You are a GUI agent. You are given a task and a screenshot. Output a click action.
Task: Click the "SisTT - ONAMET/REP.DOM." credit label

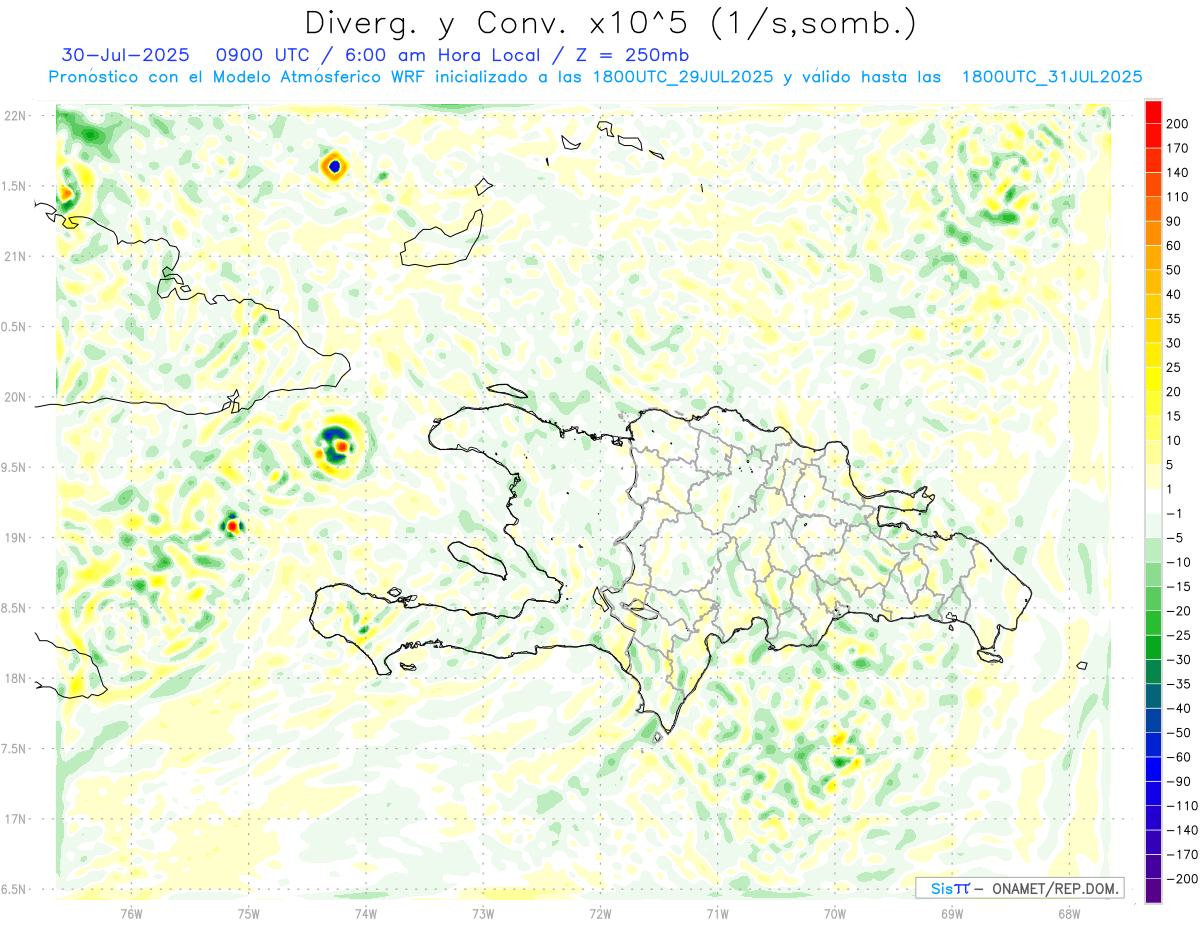(x=1019, y=888)
